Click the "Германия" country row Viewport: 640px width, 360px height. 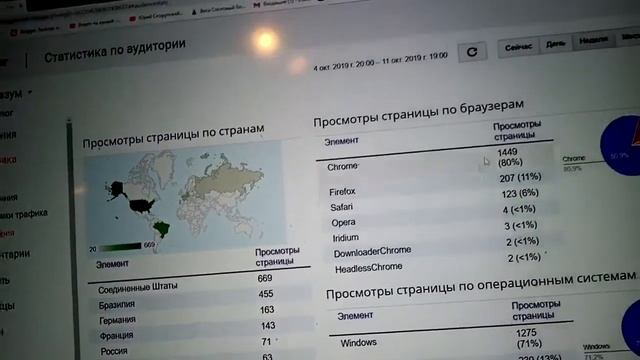pos(200,315)
